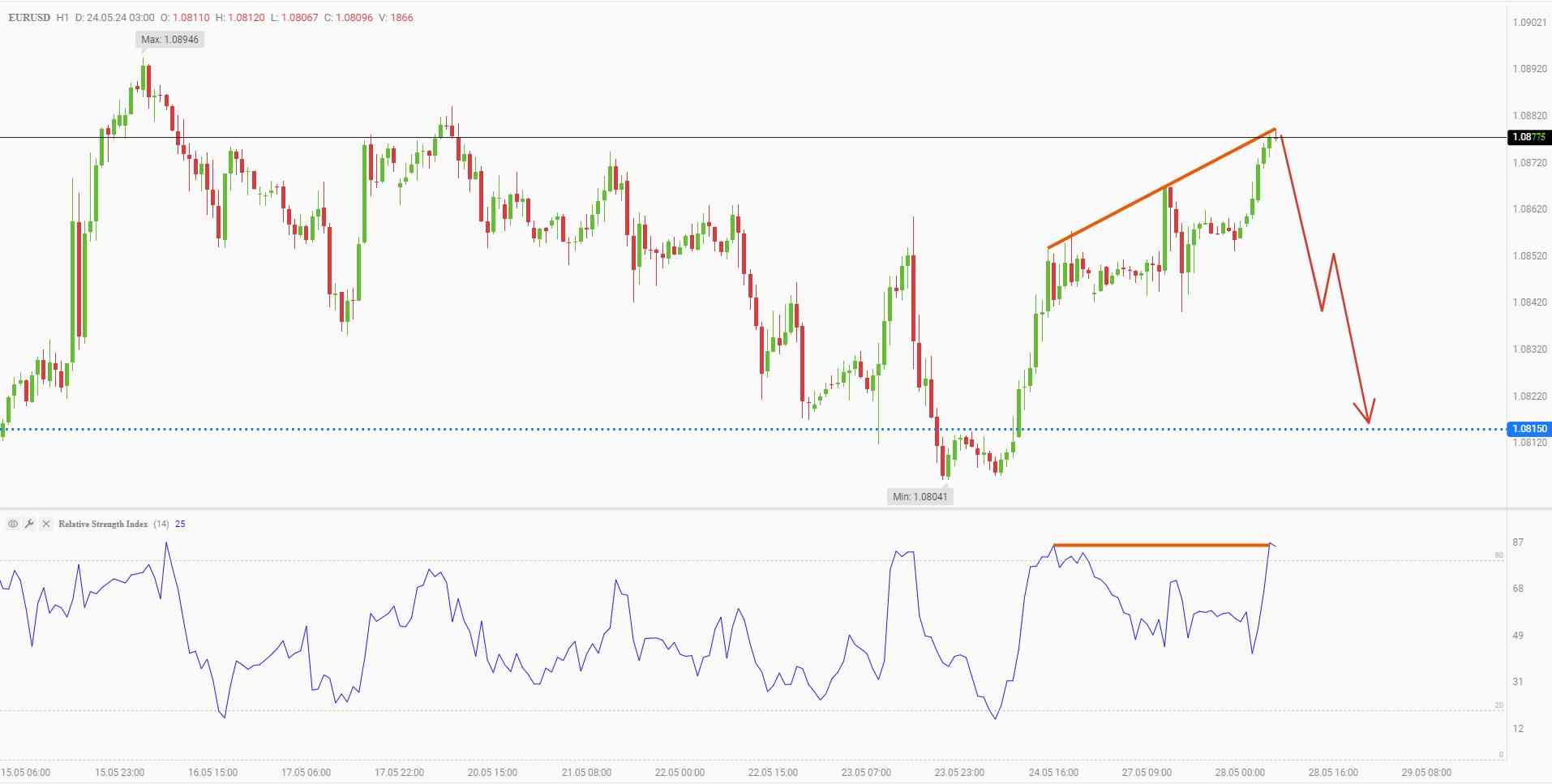Click the low value L: 1.08067
1552x784 pixels.
[x=295, y=17]
